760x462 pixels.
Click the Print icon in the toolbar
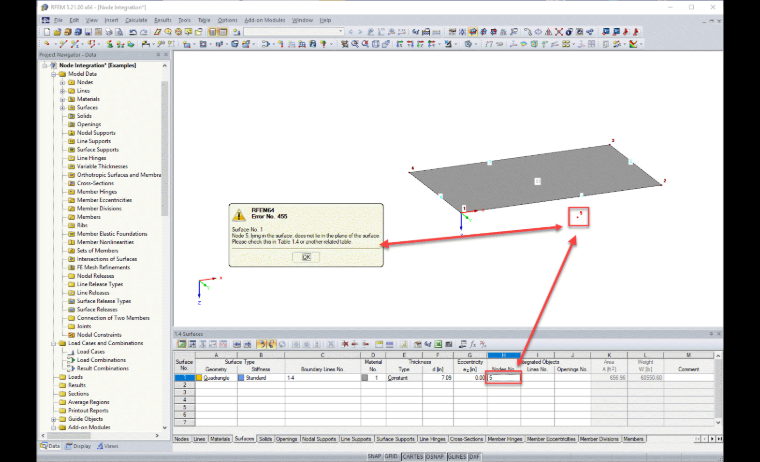(x=109, y=32)
